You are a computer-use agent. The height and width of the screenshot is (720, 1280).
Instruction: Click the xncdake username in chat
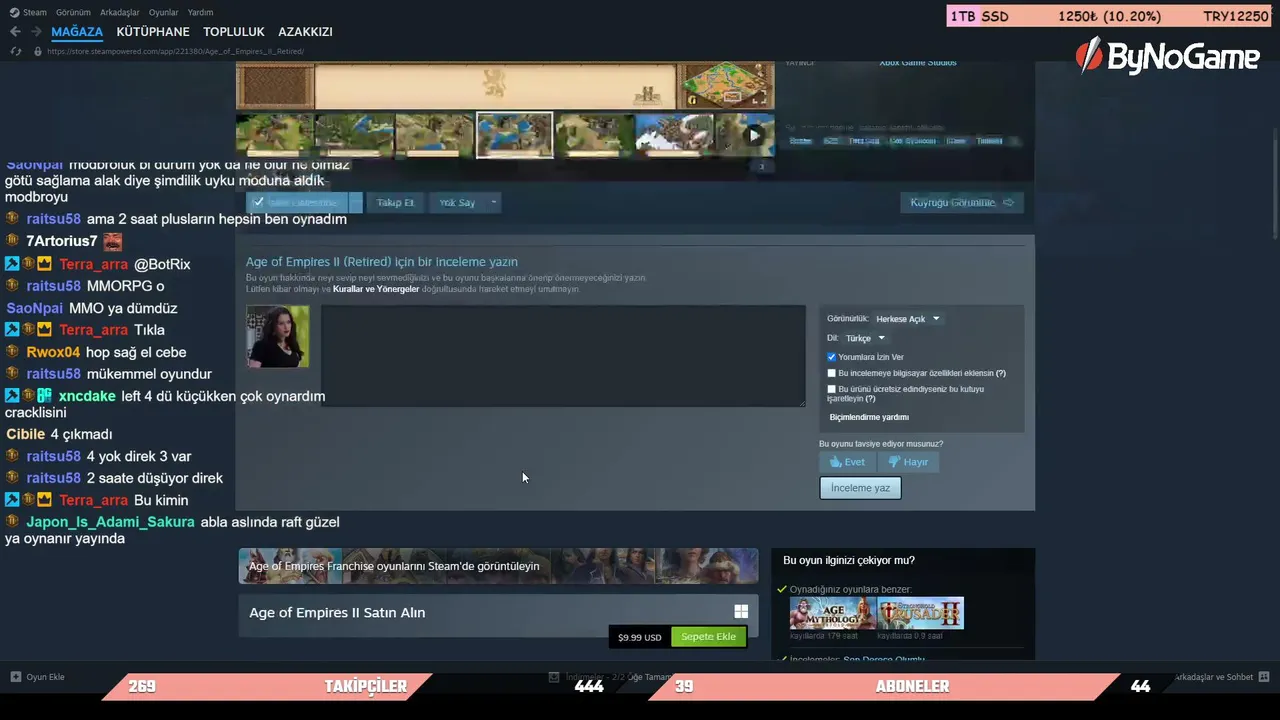(x=87, y=396)
